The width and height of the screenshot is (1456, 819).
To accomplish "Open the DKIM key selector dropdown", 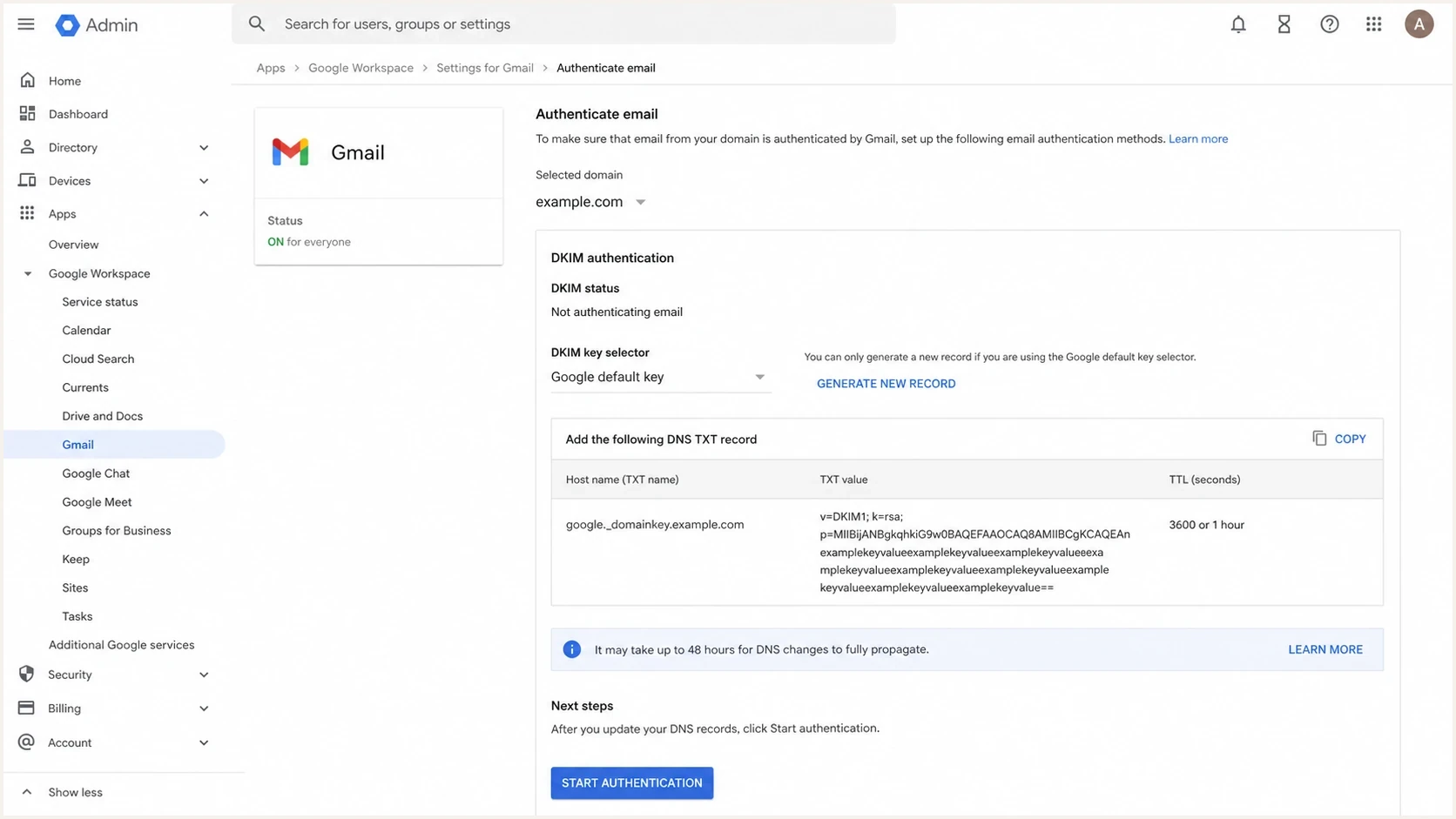I will point(660,377).
